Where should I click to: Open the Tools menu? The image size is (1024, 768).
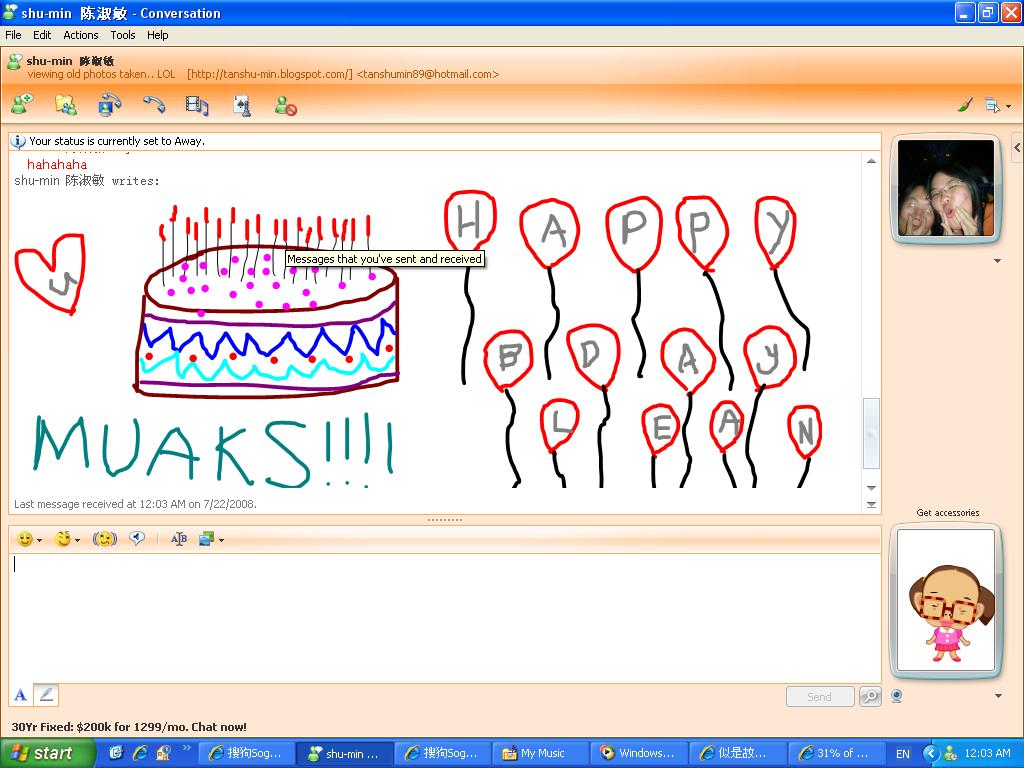(123, 35)
